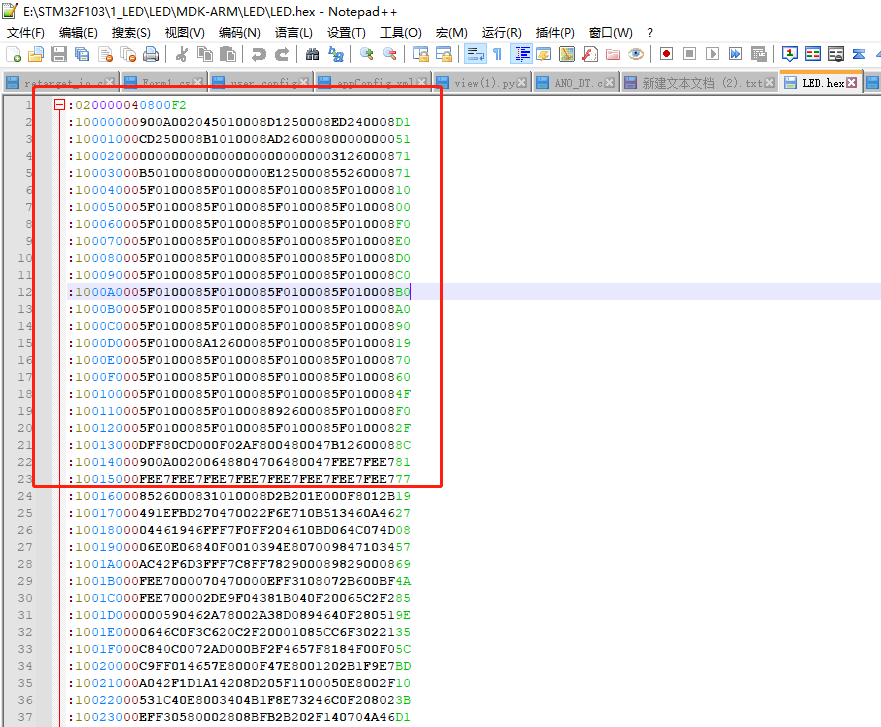
Task: Close all documents via toolbar icon
Action: pyautogui.click(x=128, y=54)
